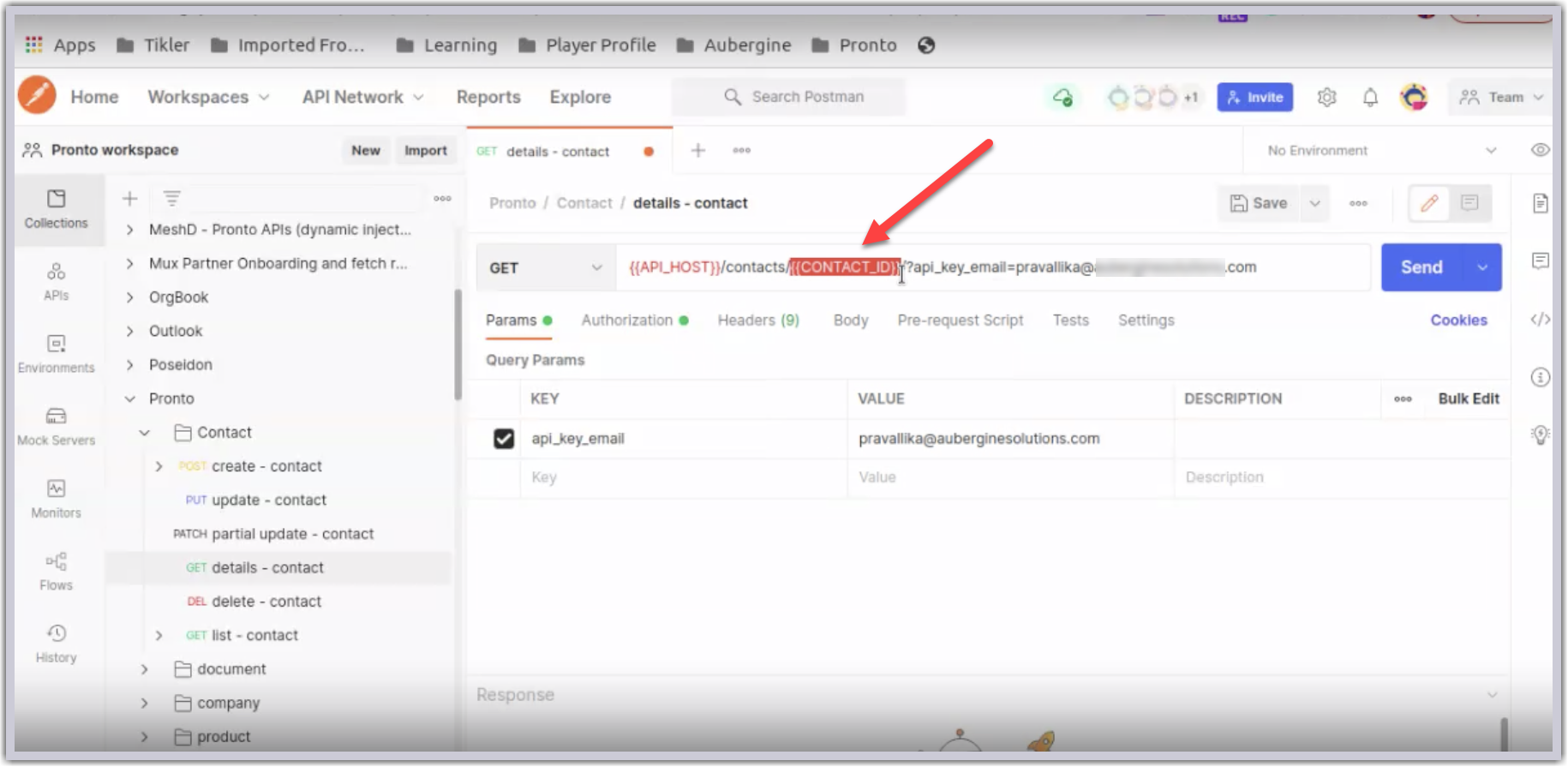Expand the document folder

[145, 669]
